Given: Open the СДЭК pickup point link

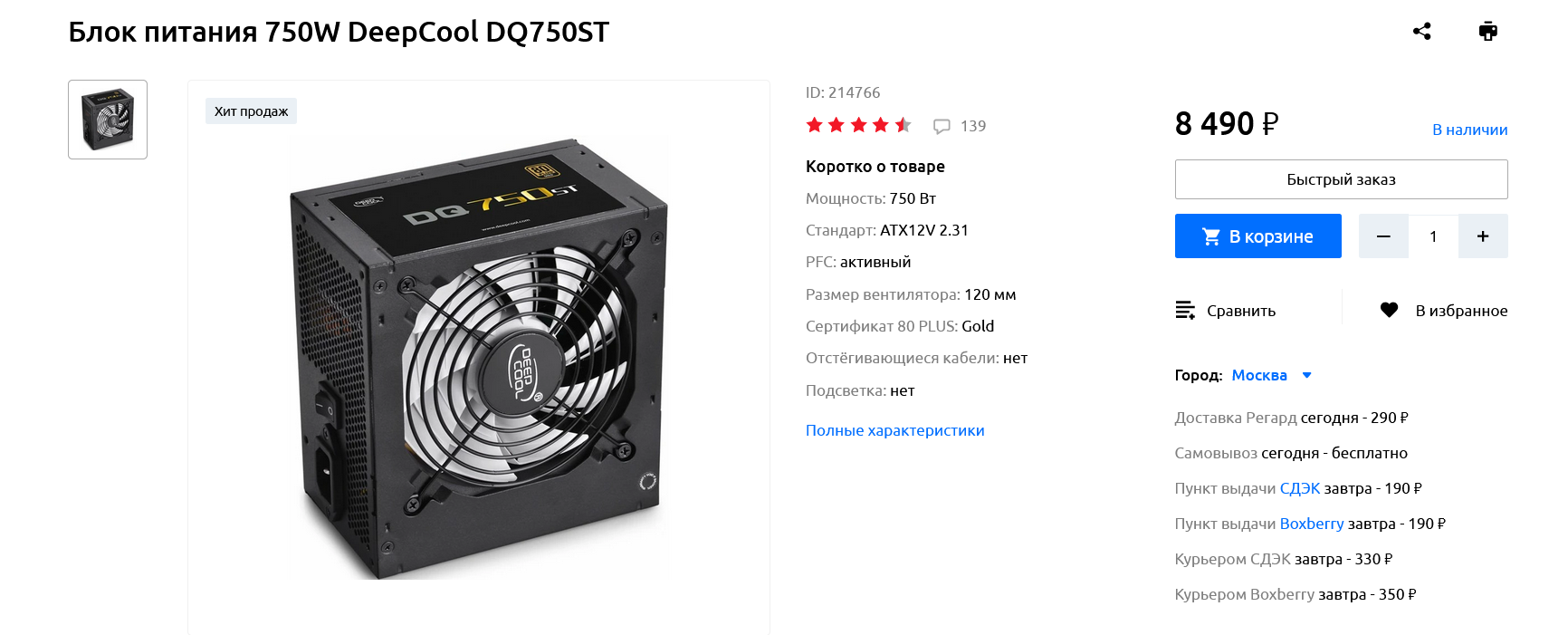Looking at the screenshot, I should tap(1299, 488).
